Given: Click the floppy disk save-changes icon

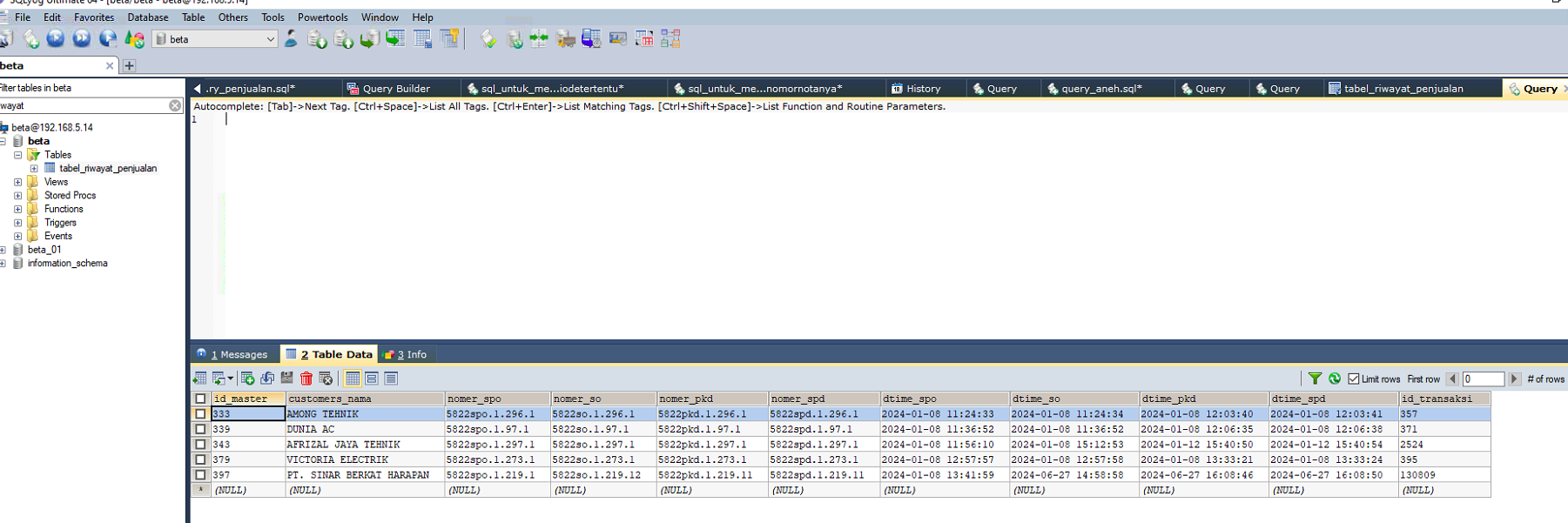Looking at the screenshot, I should pyautogui.click(x=287, y=379).
